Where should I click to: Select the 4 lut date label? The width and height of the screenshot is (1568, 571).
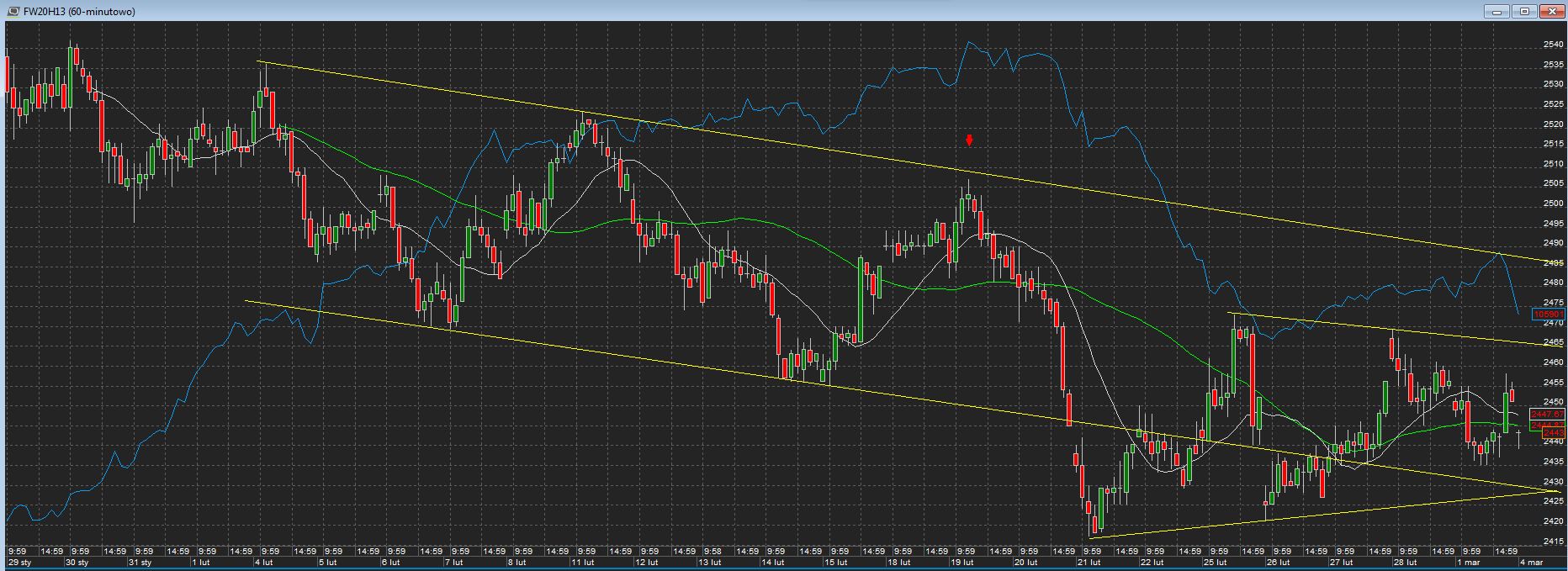point(266,563)
